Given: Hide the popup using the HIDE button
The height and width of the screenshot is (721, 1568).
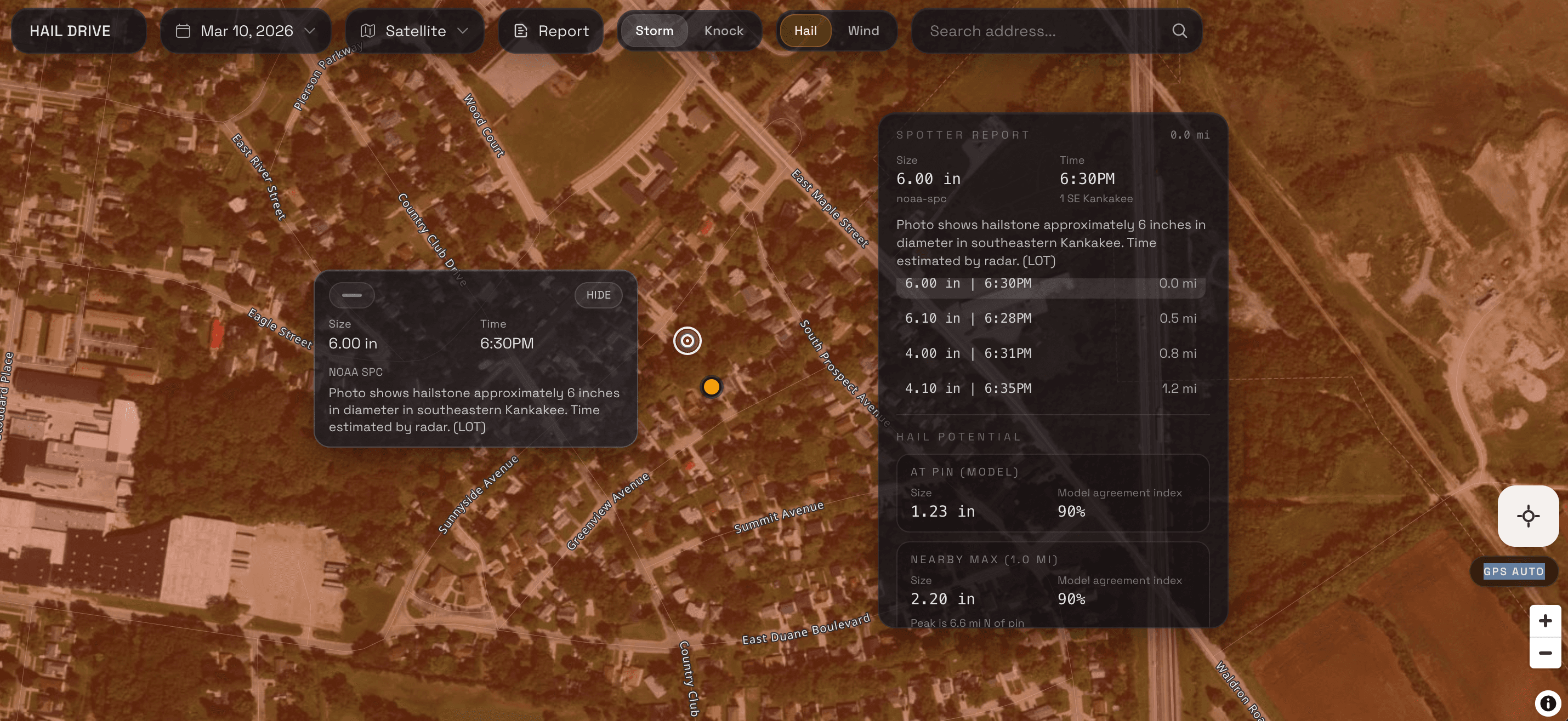Looking at the screenshot, I should pyautogui.click(x=598, y=295).
